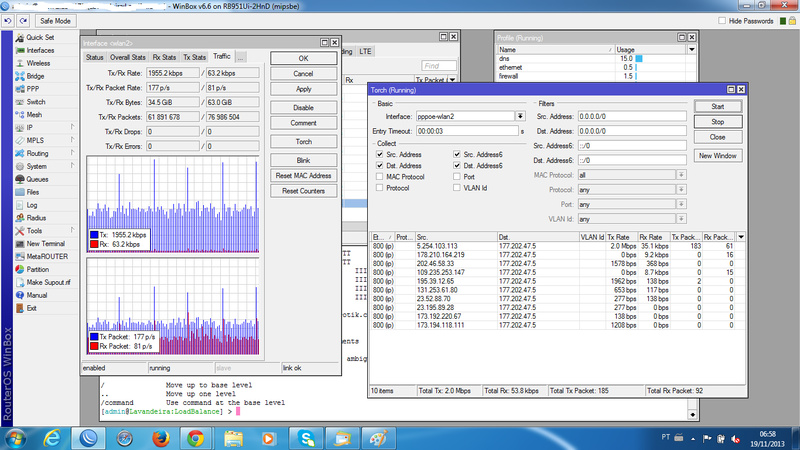Toggle the Hide Passwords checkbox
This screenshot has height=450, width=800.
coord(723,20)
